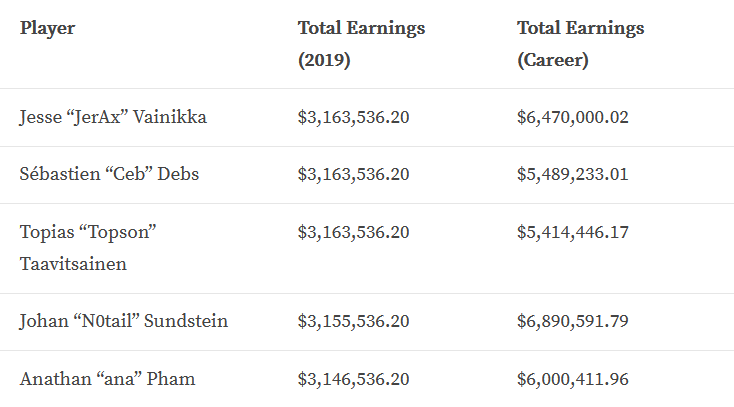
Task: Click Ceb's career earnings $5,489,233.01
Action: click(572, 174)
